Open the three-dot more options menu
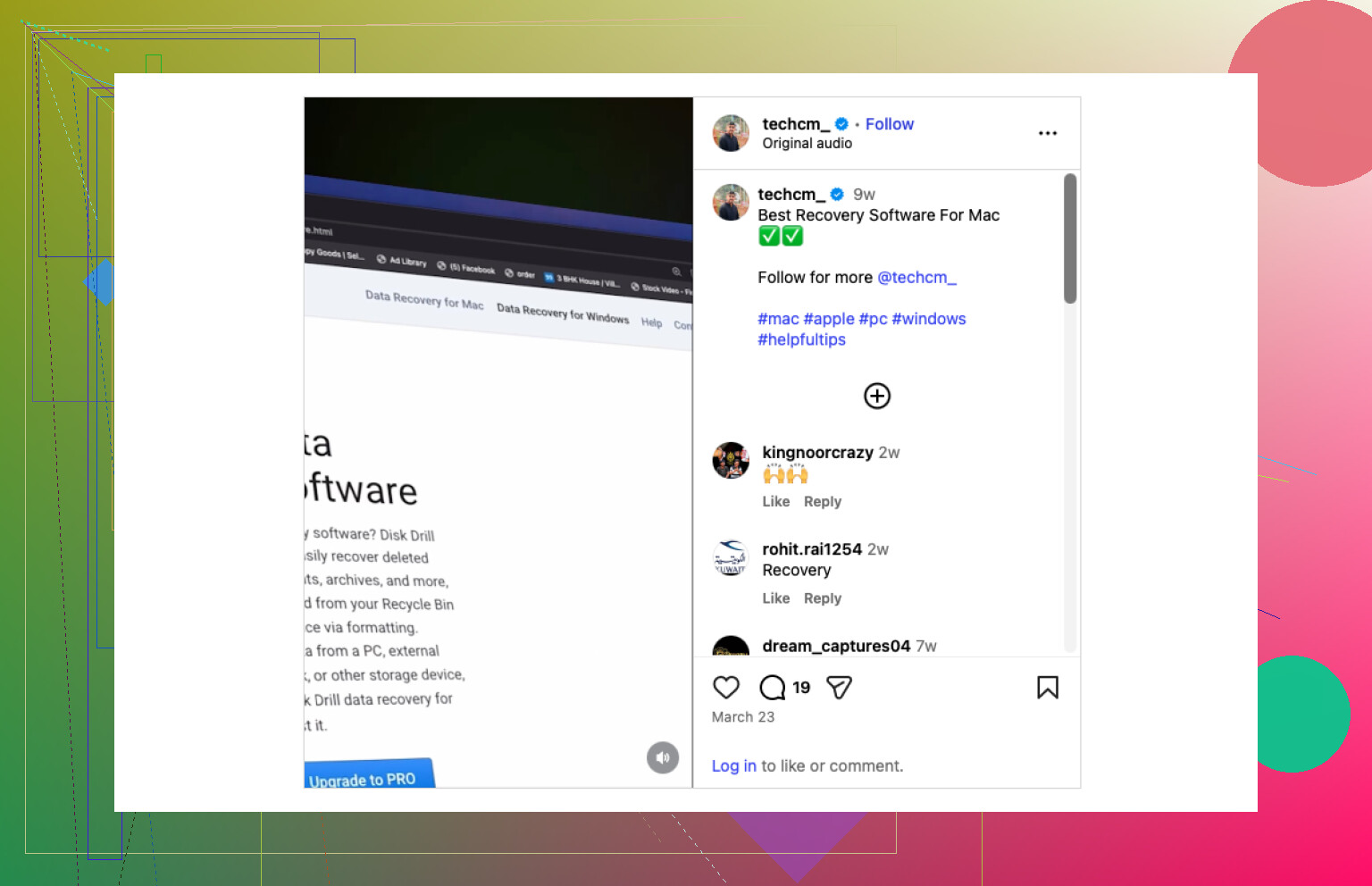The width and height of the screenshot is (1372, 886). [1048, 133]
